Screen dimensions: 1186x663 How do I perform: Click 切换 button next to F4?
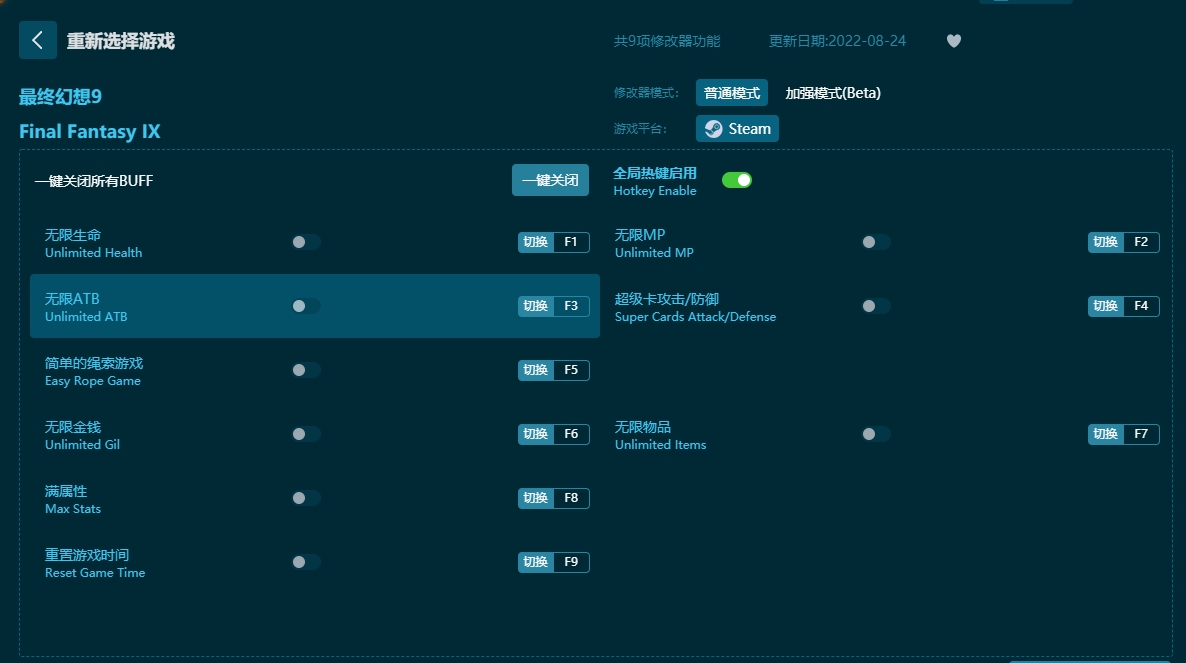1105,306
